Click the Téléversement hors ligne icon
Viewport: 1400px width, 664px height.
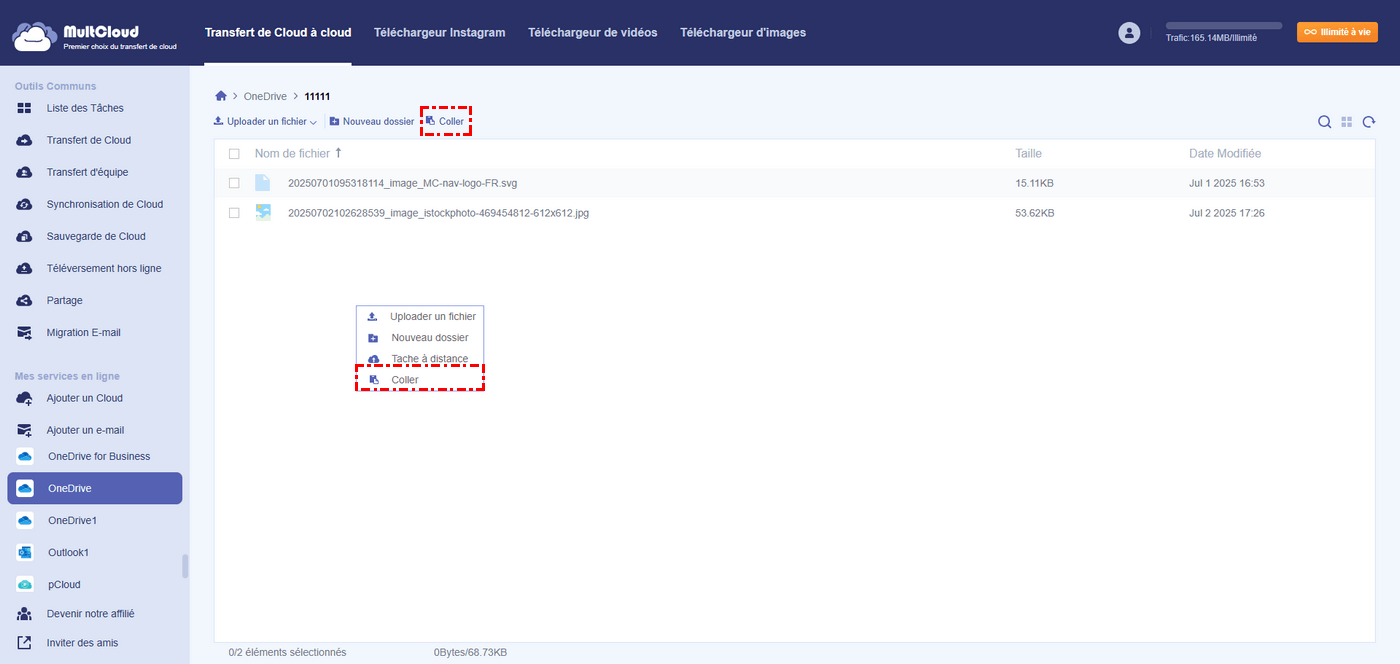(x=24, y=268)
